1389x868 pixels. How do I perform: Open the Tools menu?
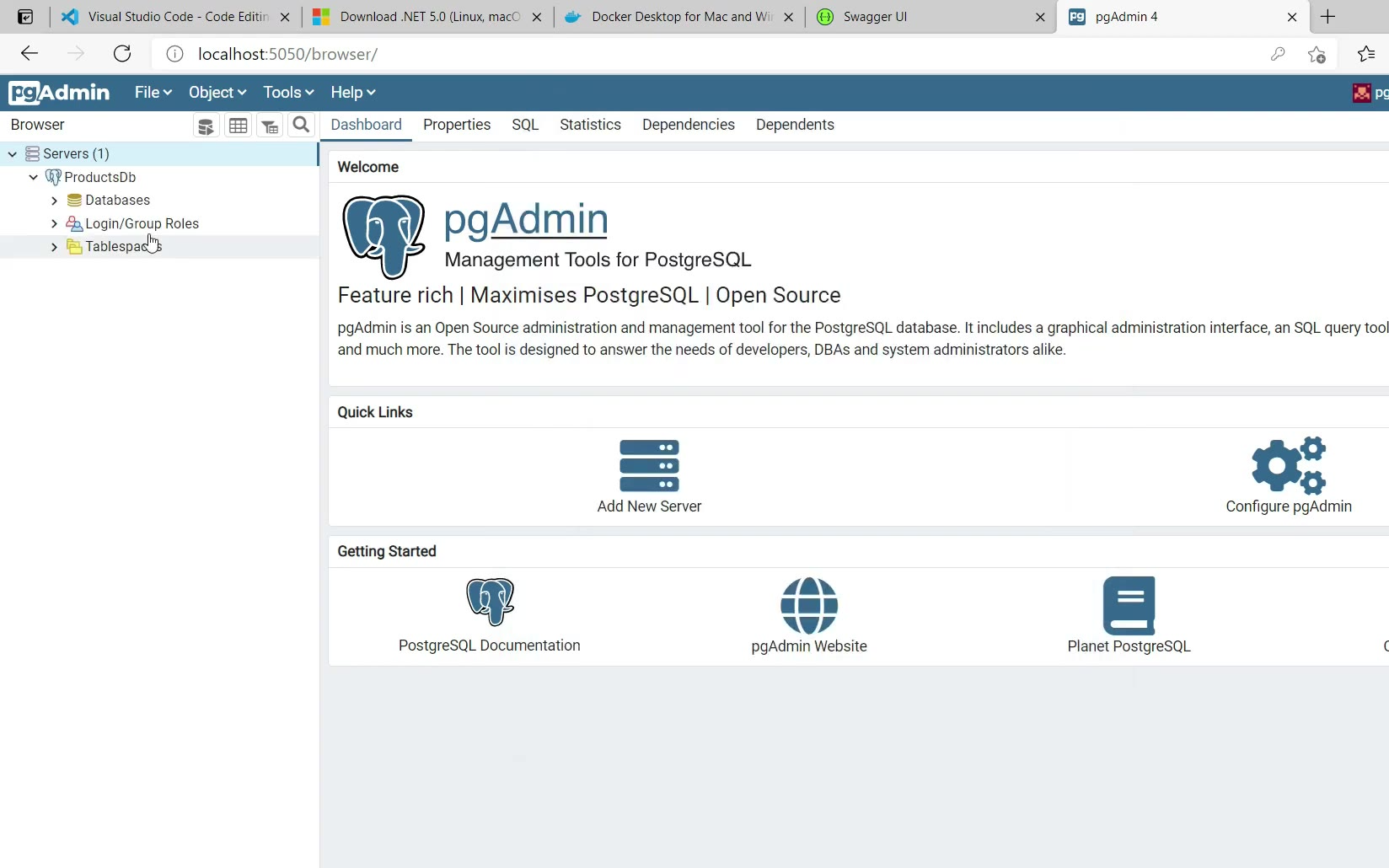[x=288, y=93]
